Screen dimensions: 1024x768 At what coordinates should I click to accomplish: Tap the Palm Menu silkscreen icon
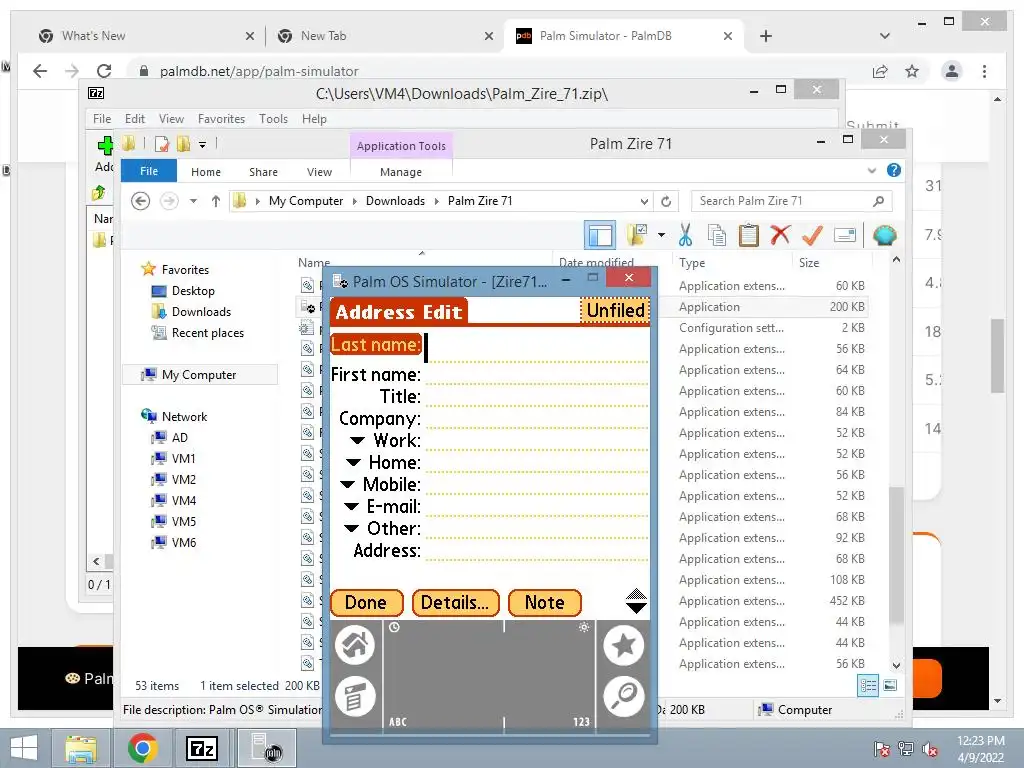(x=355, y=696)
